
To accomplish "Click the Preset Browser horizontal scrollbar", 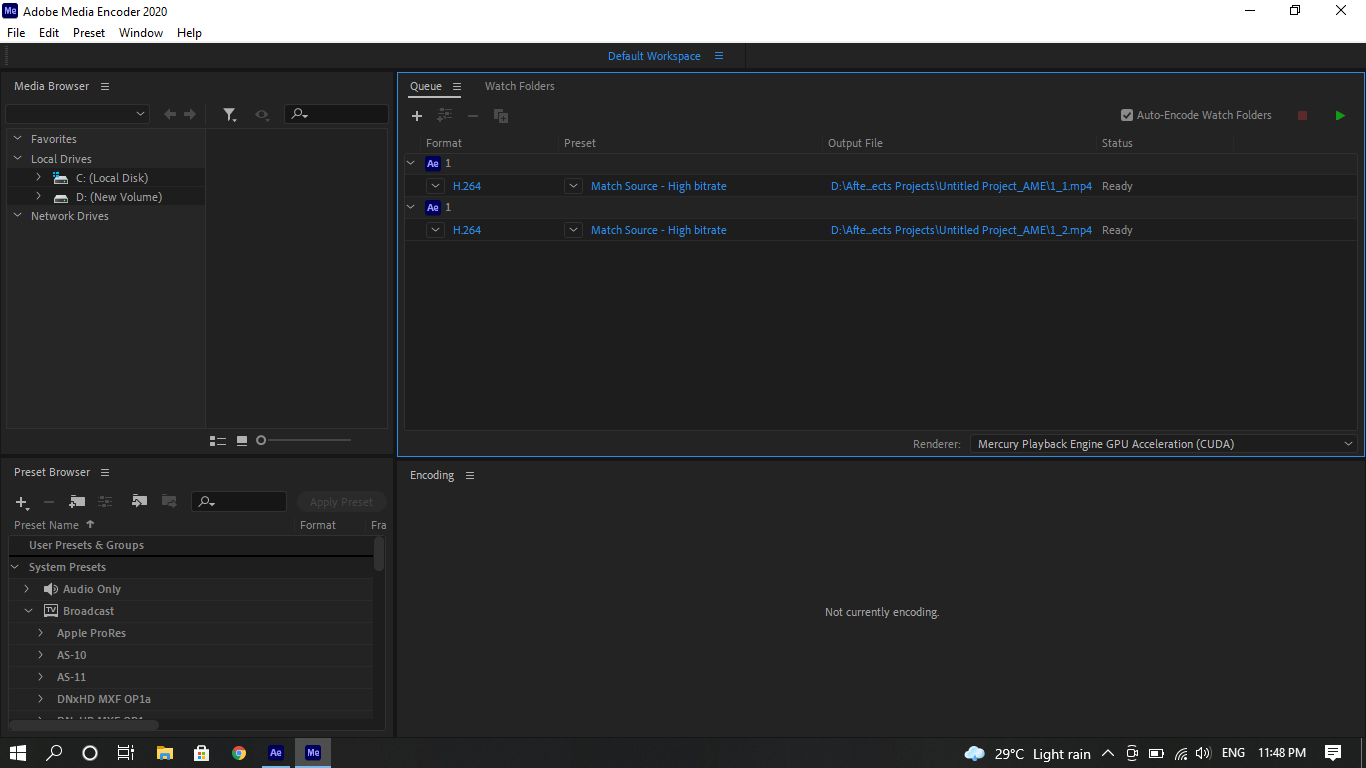I will [84, 724].
